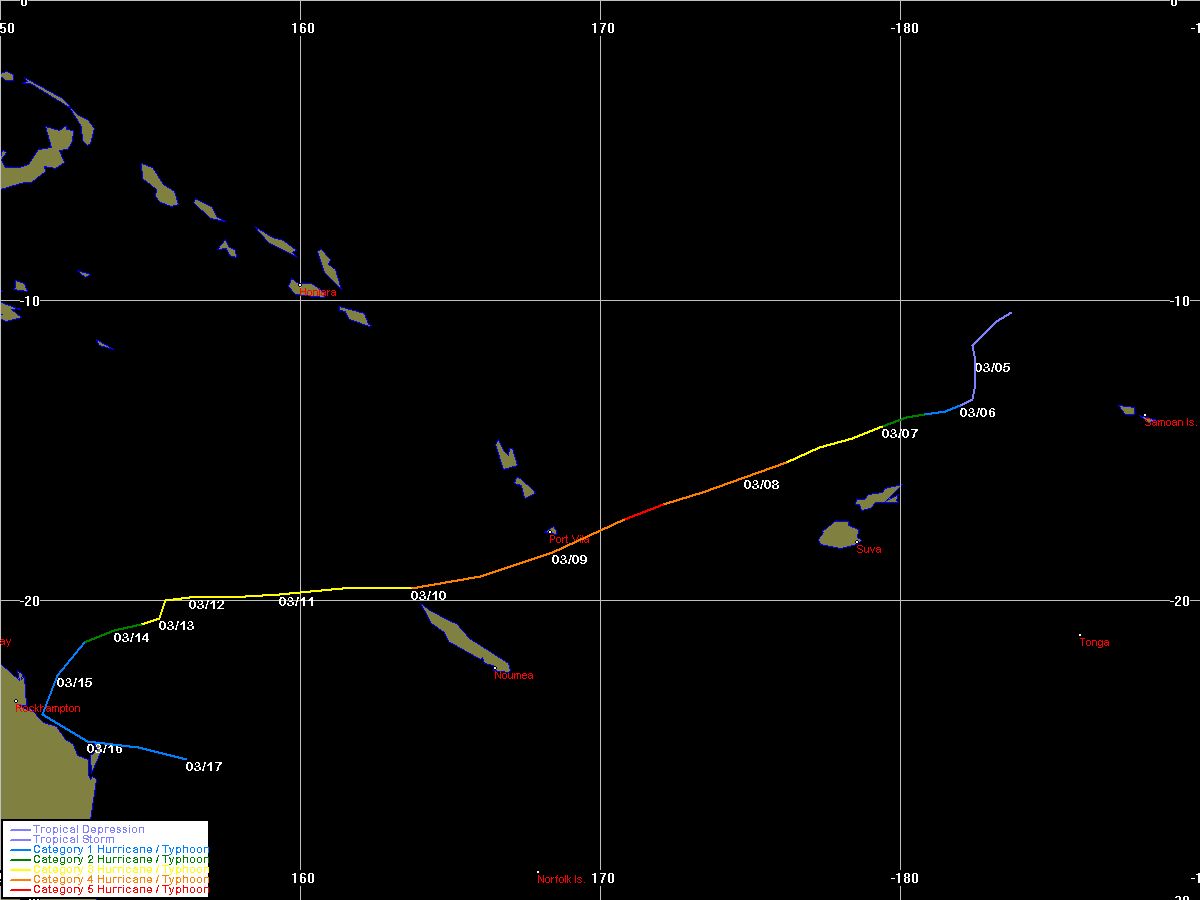Click the Tropical Depression legend entry
Image resolution: width=1200 pixels, height=900 pixels.
pos(88,830)
